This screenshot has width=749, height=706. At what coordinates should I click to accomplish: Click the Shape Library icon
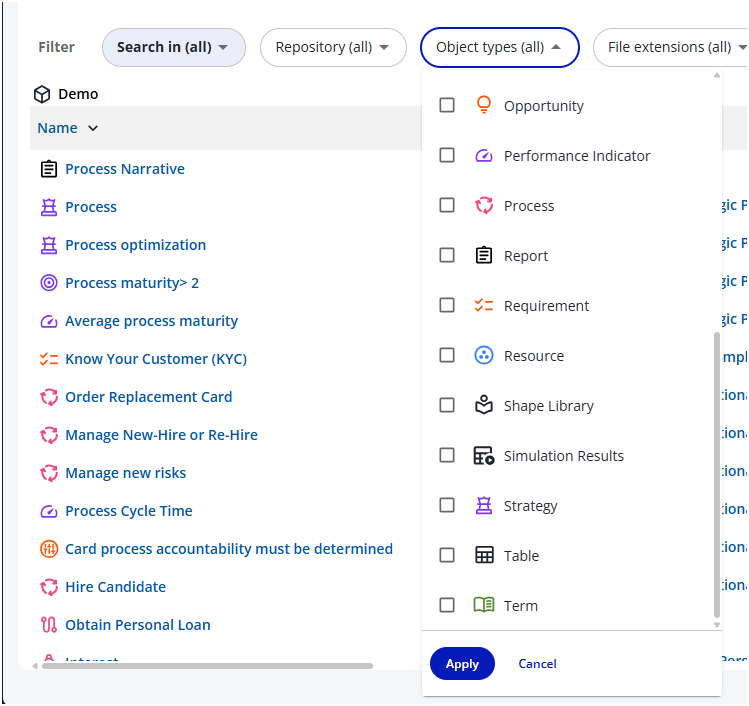point(484,405)
